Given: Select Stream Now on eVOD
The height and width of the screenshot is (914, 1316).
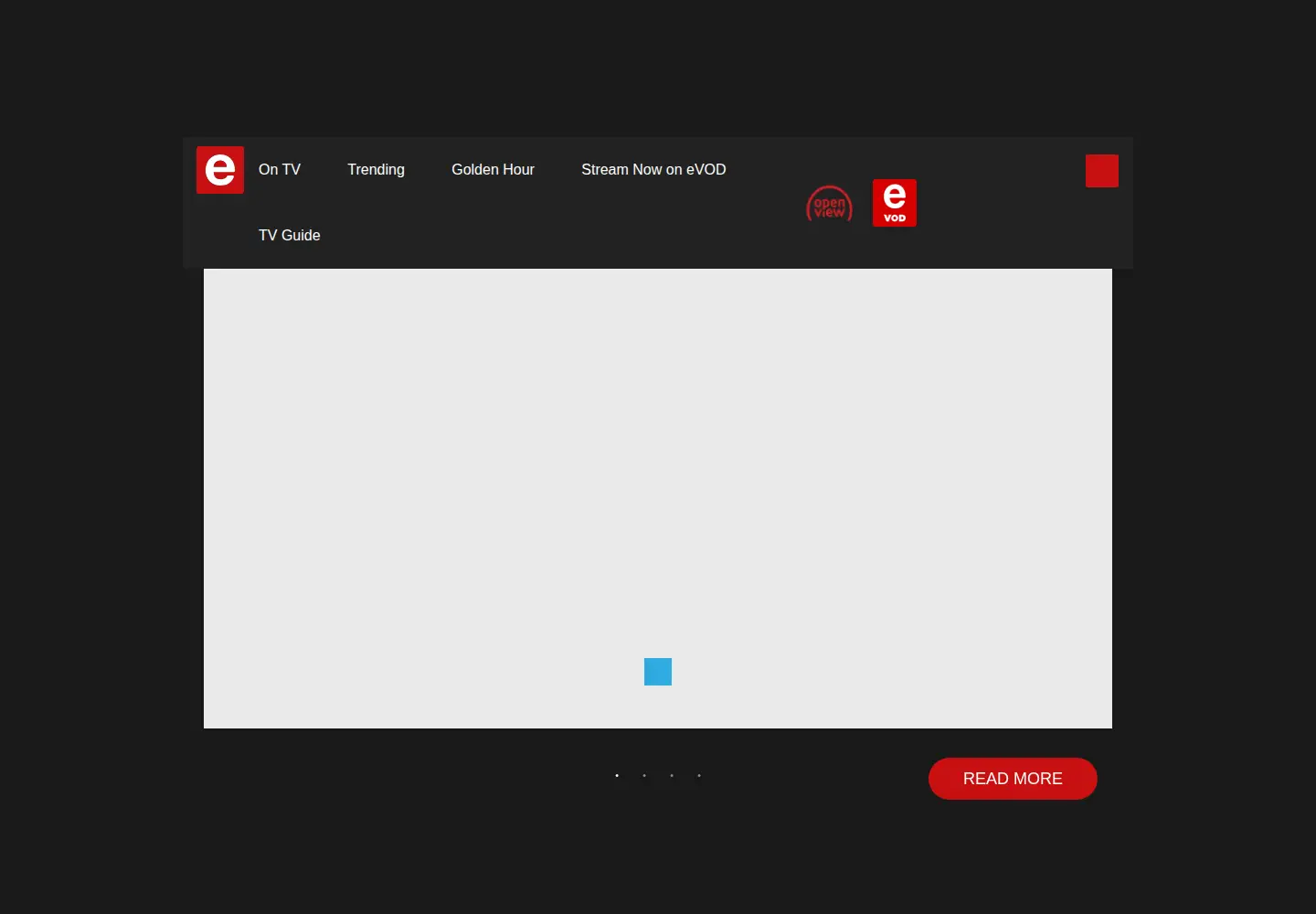Looking at the screenshot, I should point(653,169).
